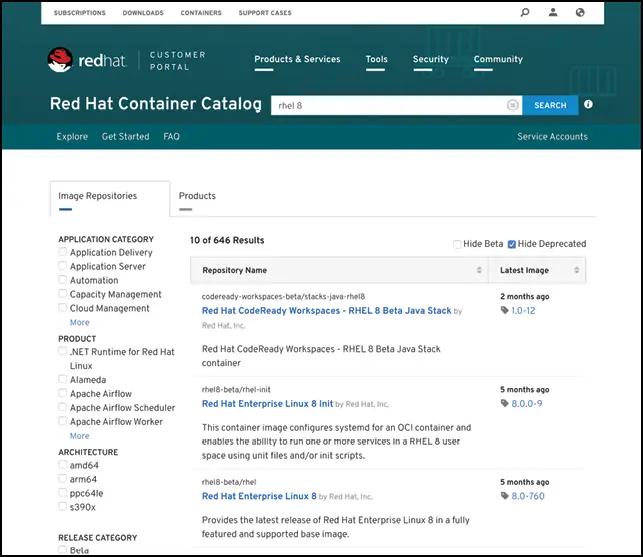
Task: Open the Red Hat Enterprise Linux 8 Init link
Action: (x=267, y=404)
